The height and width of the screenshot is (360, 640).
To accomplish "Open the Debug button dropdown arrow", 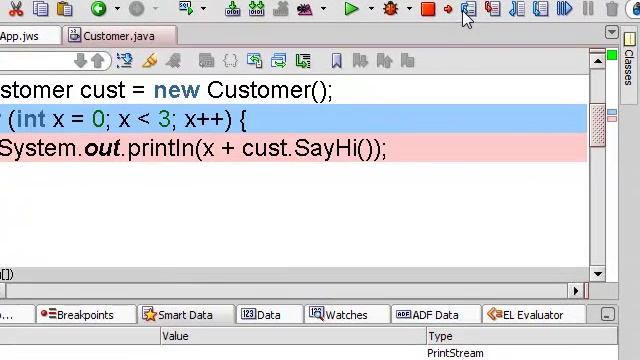I will click(x=409, y=9).
